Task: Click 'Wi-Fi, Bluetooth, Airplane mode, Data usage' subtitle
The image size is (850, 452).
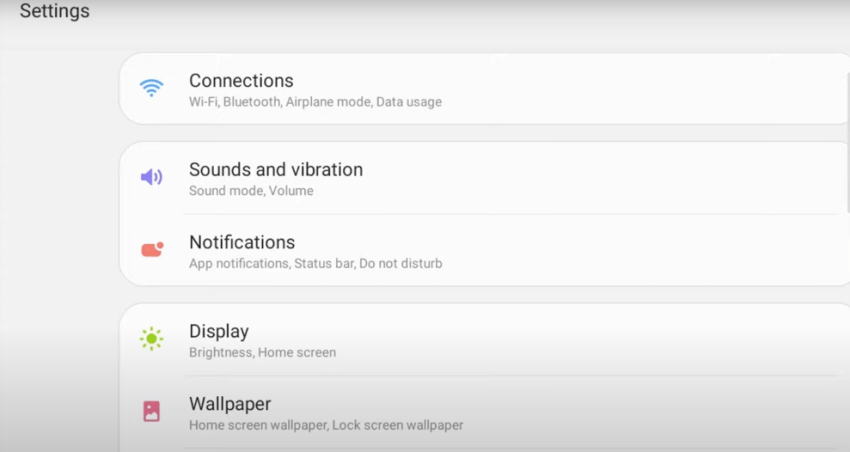Action: tap(315, 102)
